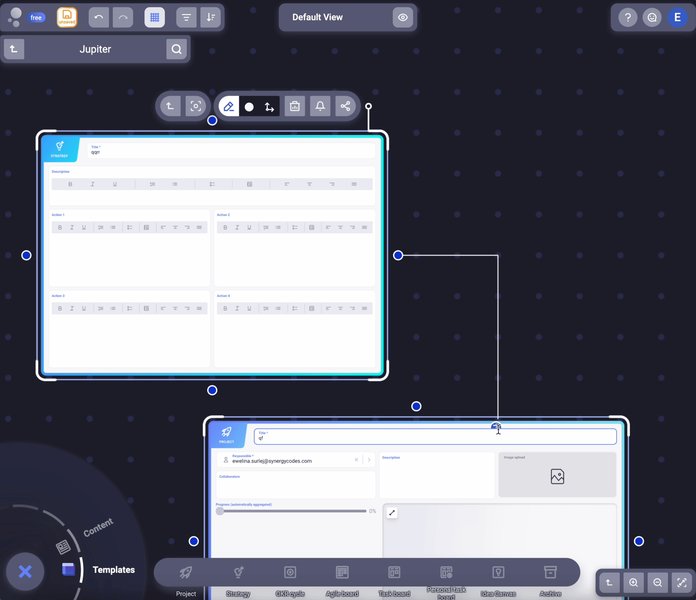
Task: Clear the responsible person entry
Action: click(x=356, y=460)
